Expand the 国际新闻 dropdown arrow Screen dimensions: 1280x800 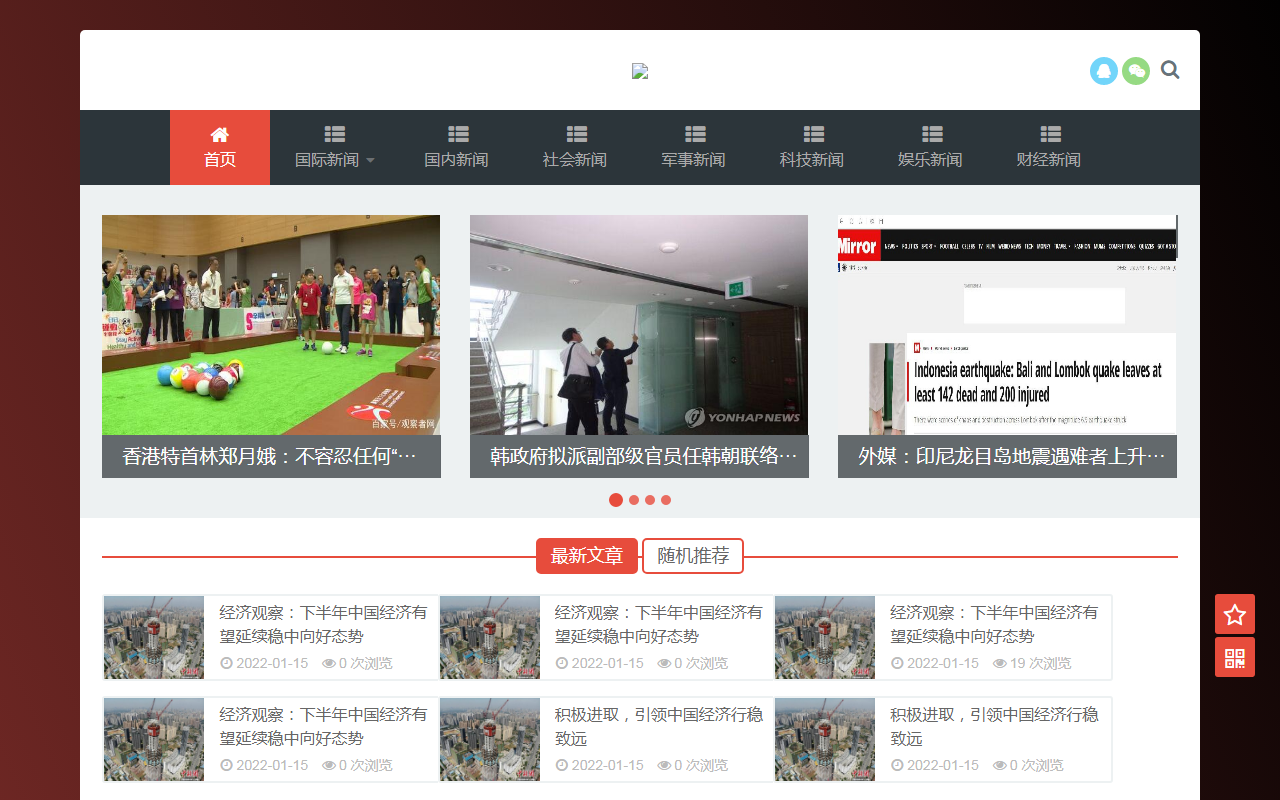coord(370,160)
